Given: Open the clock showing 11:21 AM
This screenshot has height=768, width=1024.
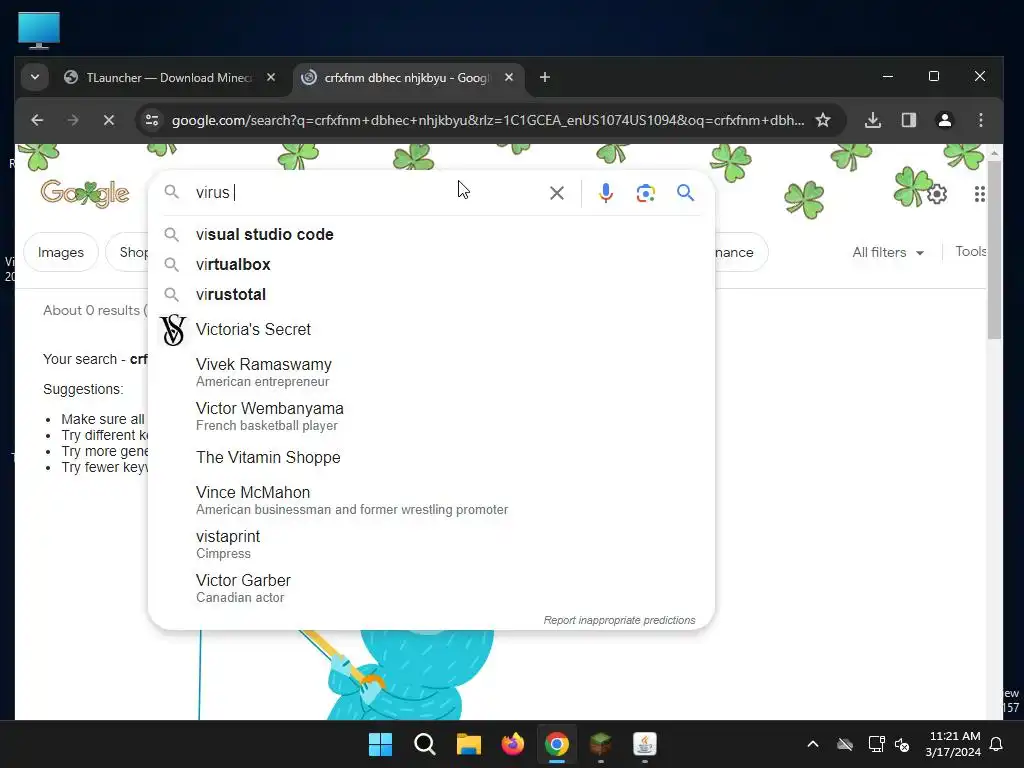Looking at the screenshot, I should (953, 744).
